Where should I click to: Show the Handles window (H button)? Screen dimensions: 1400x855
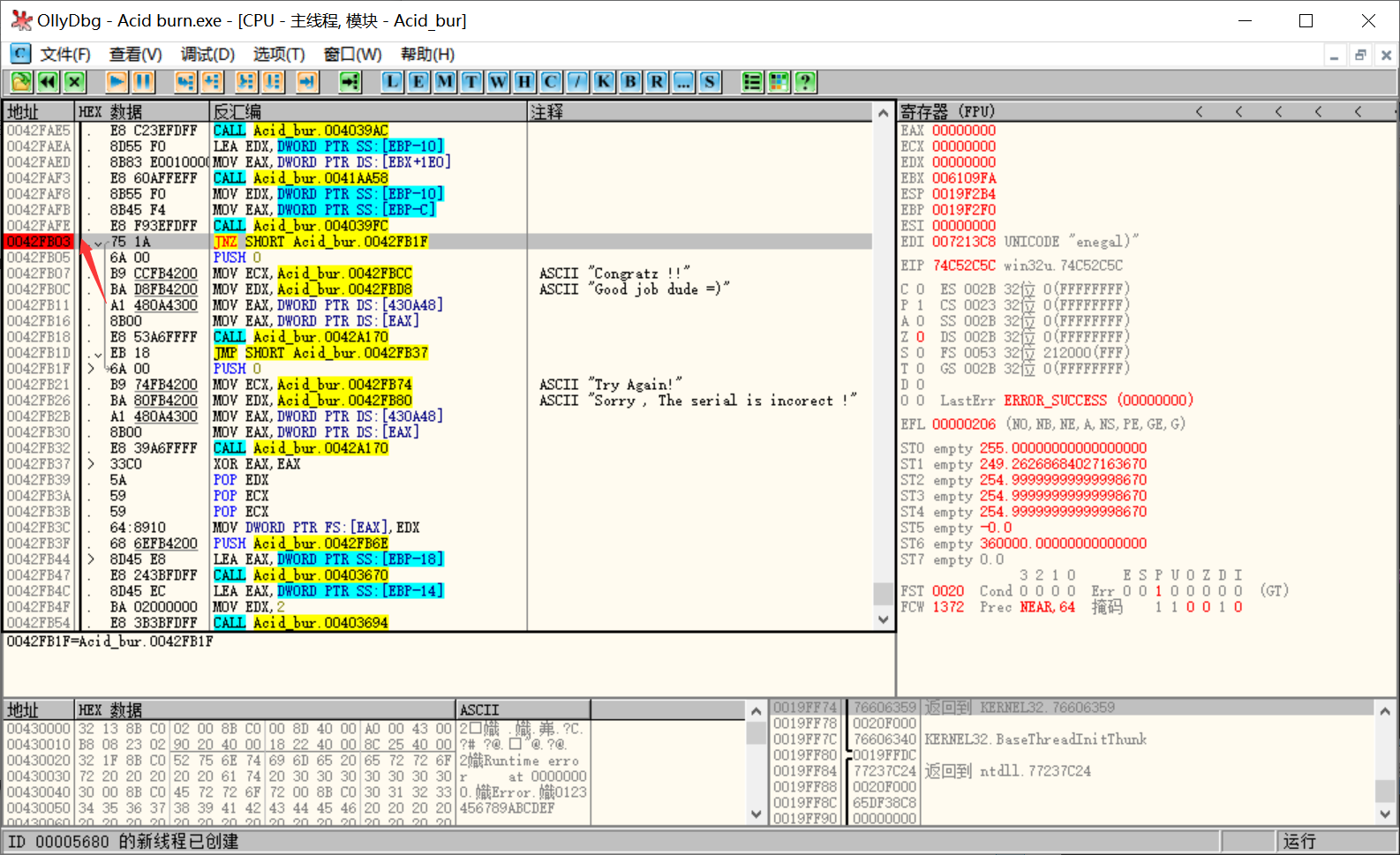524,82
